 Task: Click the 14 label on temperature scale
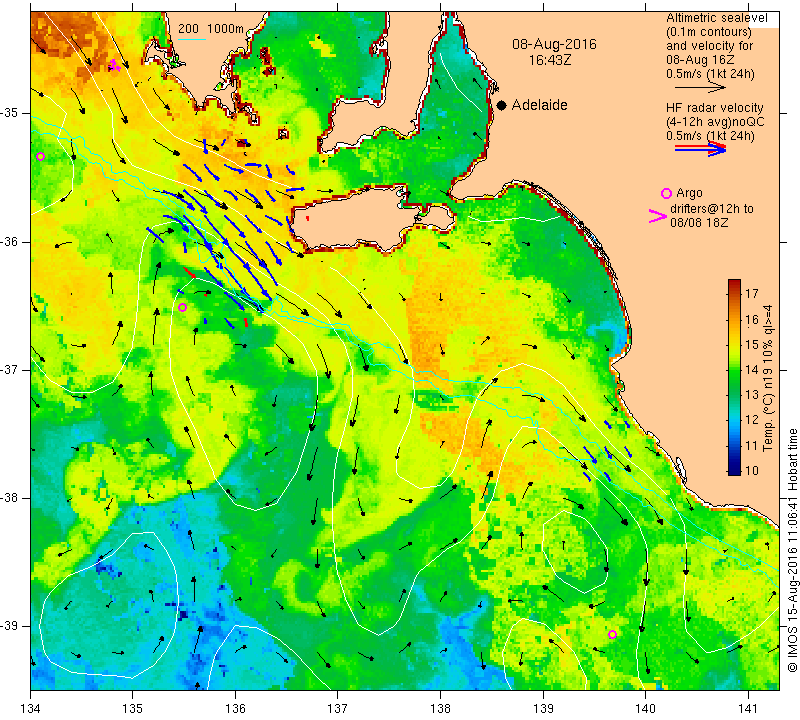[x=752, y=369]
